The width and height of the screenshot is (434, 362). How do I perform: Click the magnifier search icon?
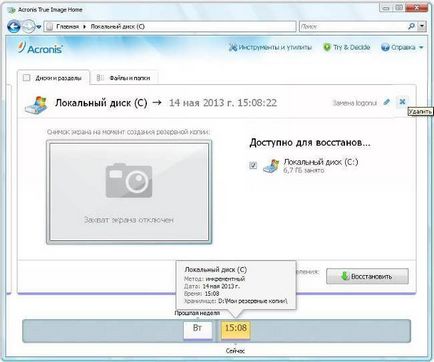pyautogui.click(x=412, y=26)
